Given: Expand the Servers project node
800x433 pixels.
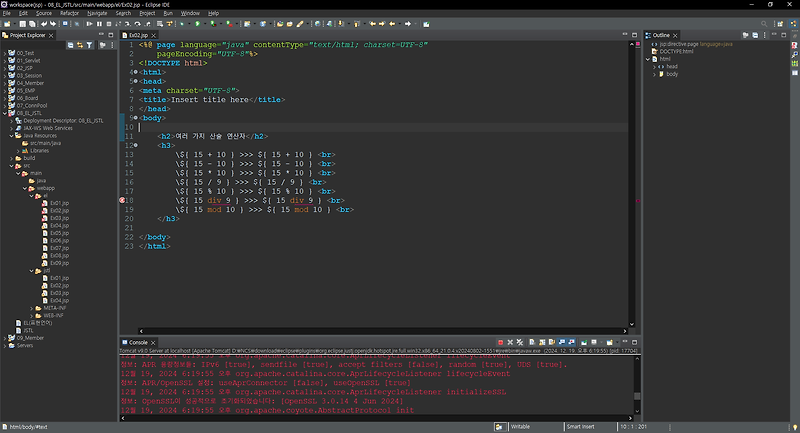Looking at the screenshot, I should (x=5, y=345).
